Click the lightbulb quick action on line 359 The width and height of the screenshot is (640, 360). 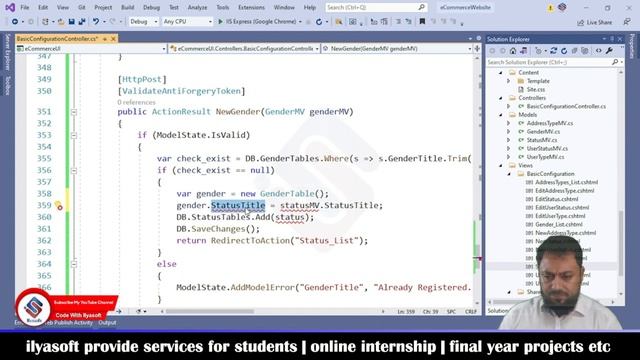(58, 205)
